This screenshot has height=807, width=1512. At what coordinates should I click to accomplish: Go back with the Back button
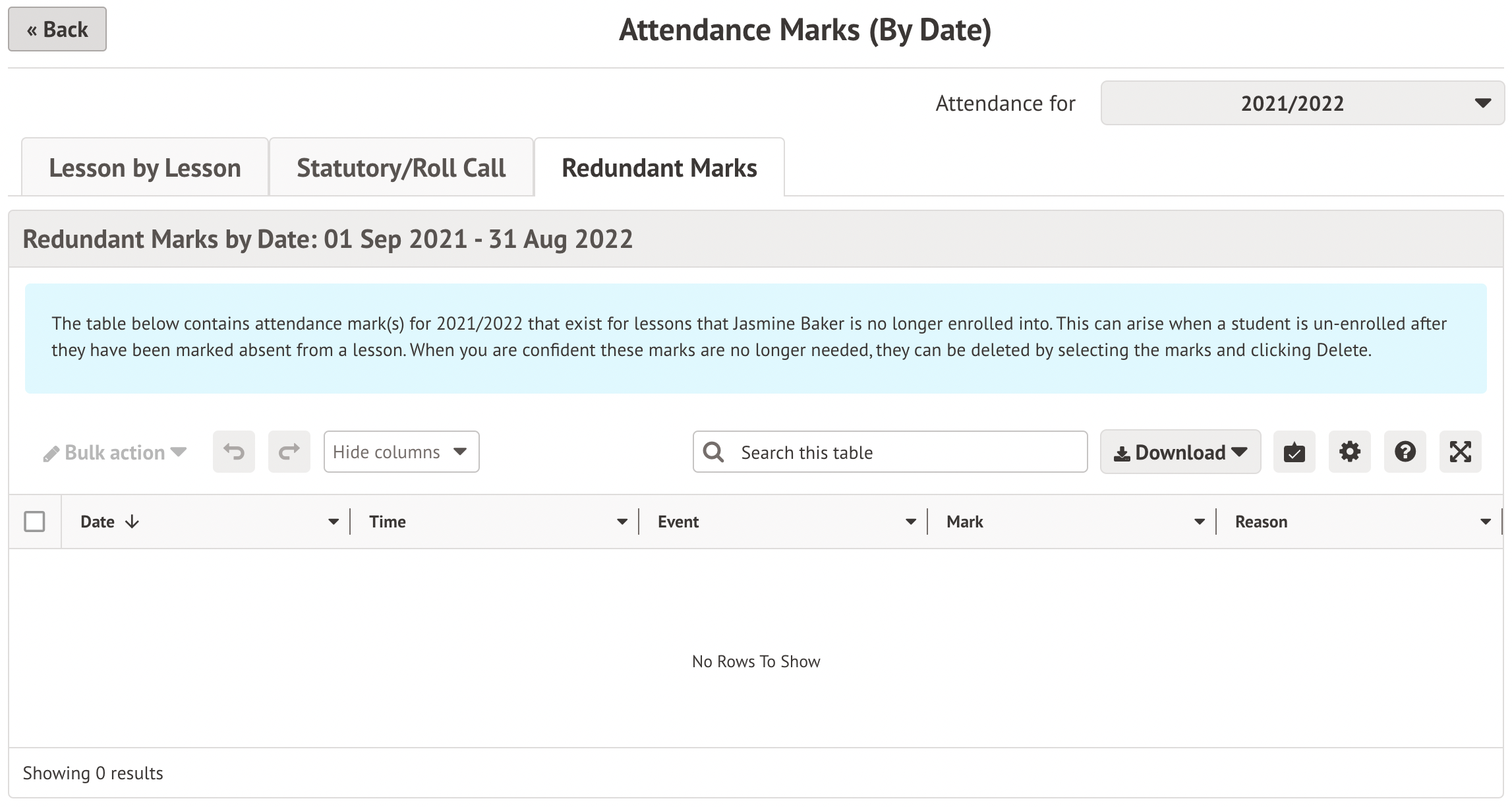(57, 30)
